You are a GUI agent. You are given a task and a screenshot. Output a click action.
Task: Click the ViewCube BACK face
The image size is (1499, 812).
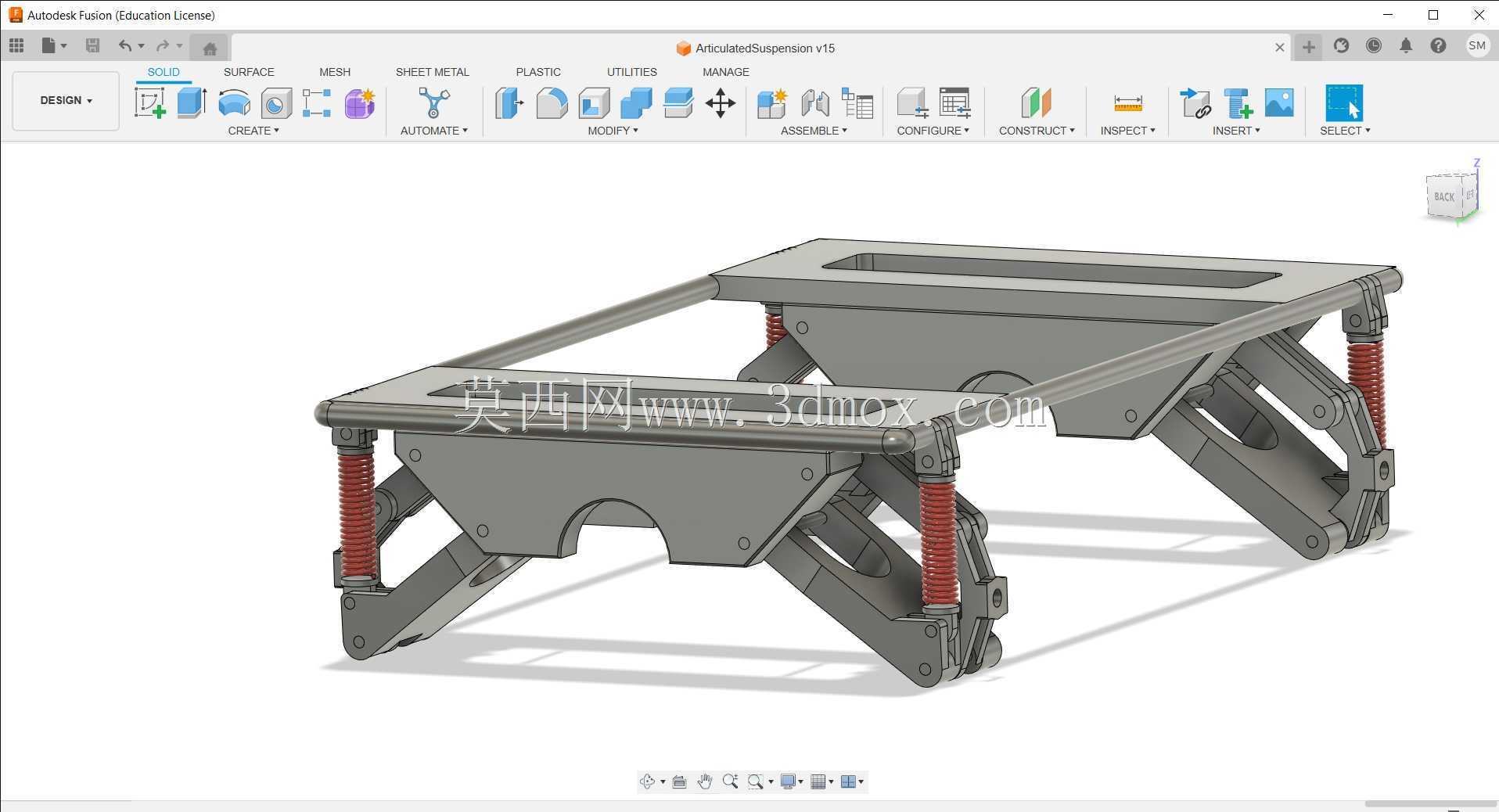point(1445,197)
